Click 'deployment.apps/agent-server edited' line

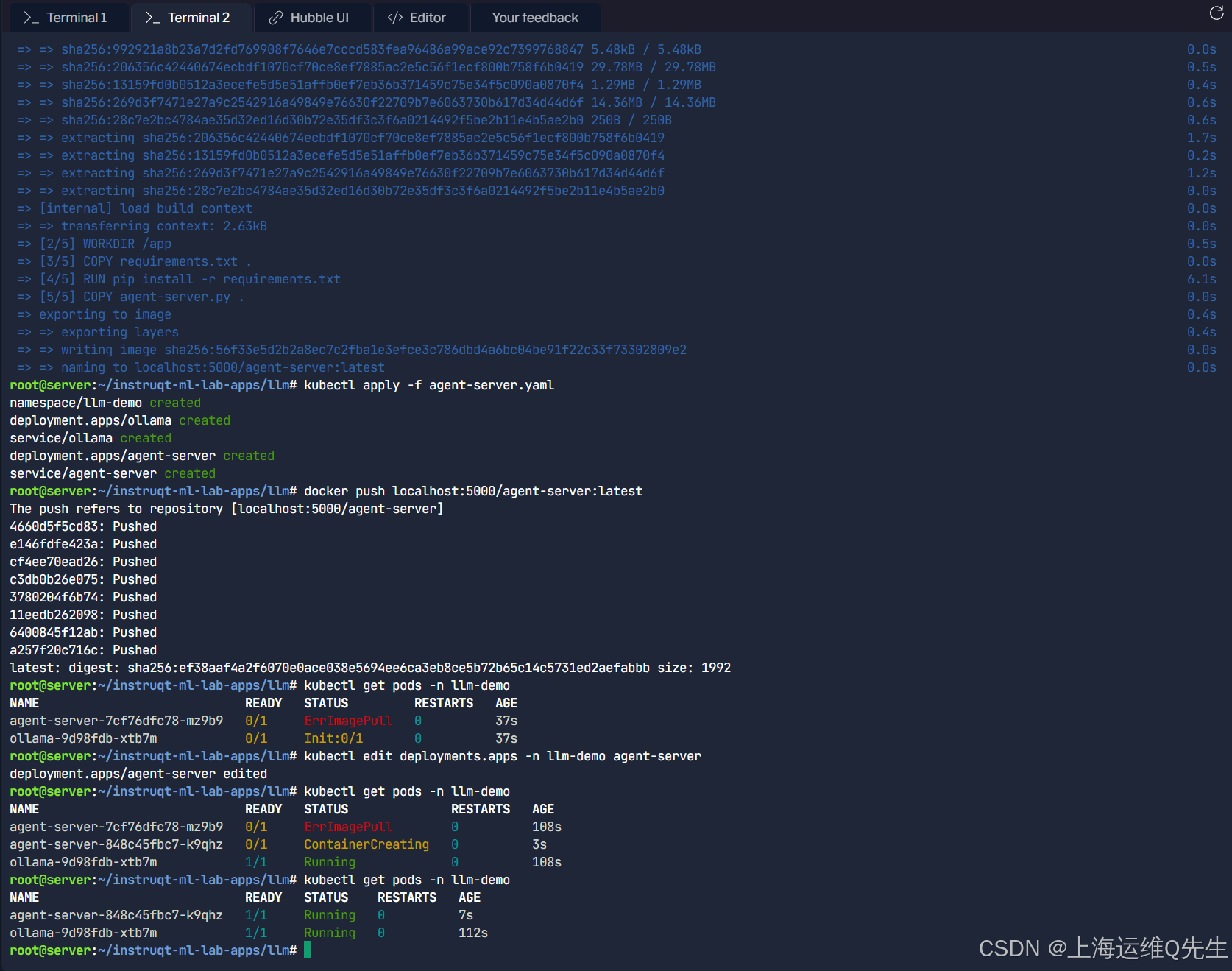pyautogui.click(x=138, y=774)
